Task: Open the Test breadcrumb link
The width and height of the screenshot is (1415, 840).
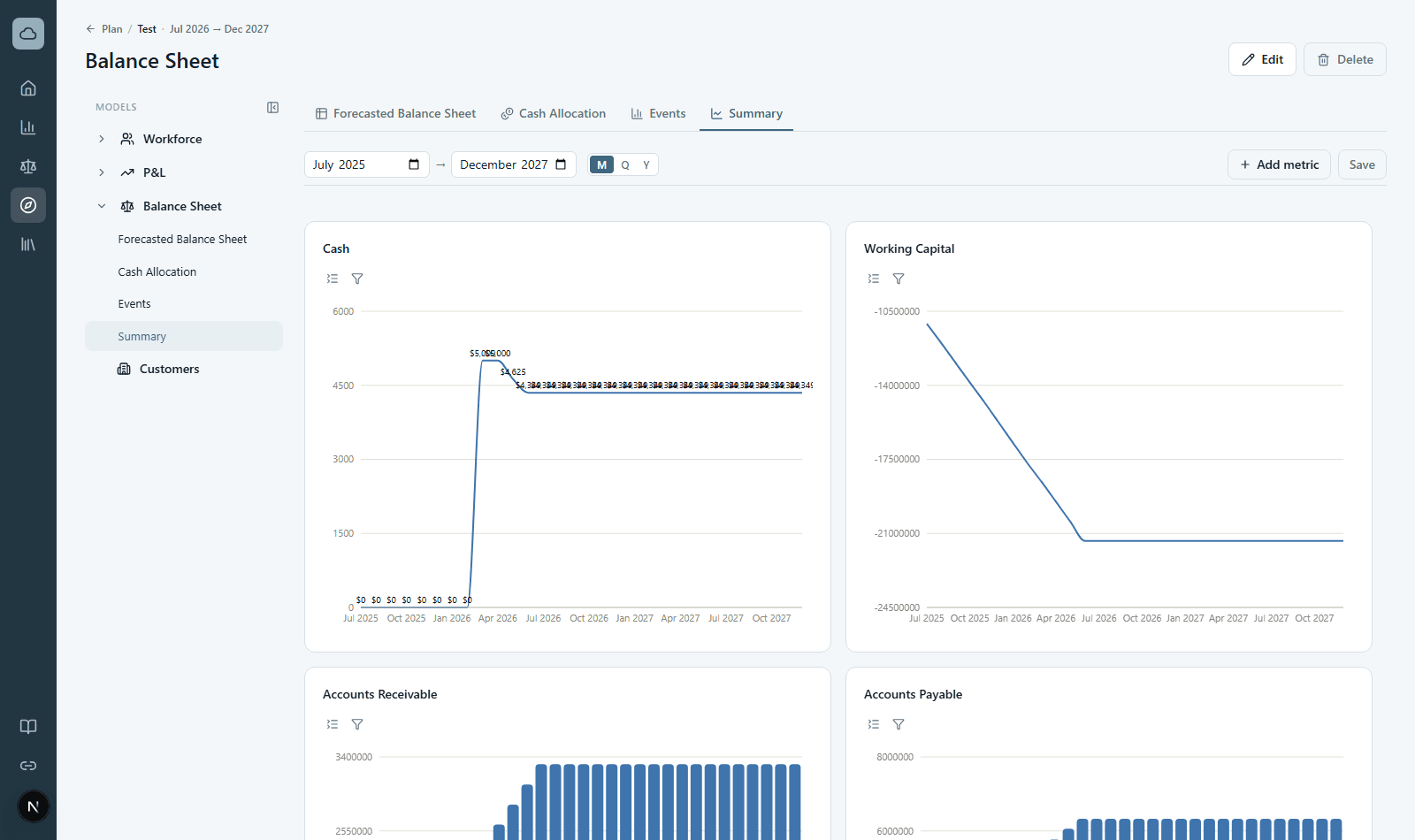Action: tap(147, 29)
